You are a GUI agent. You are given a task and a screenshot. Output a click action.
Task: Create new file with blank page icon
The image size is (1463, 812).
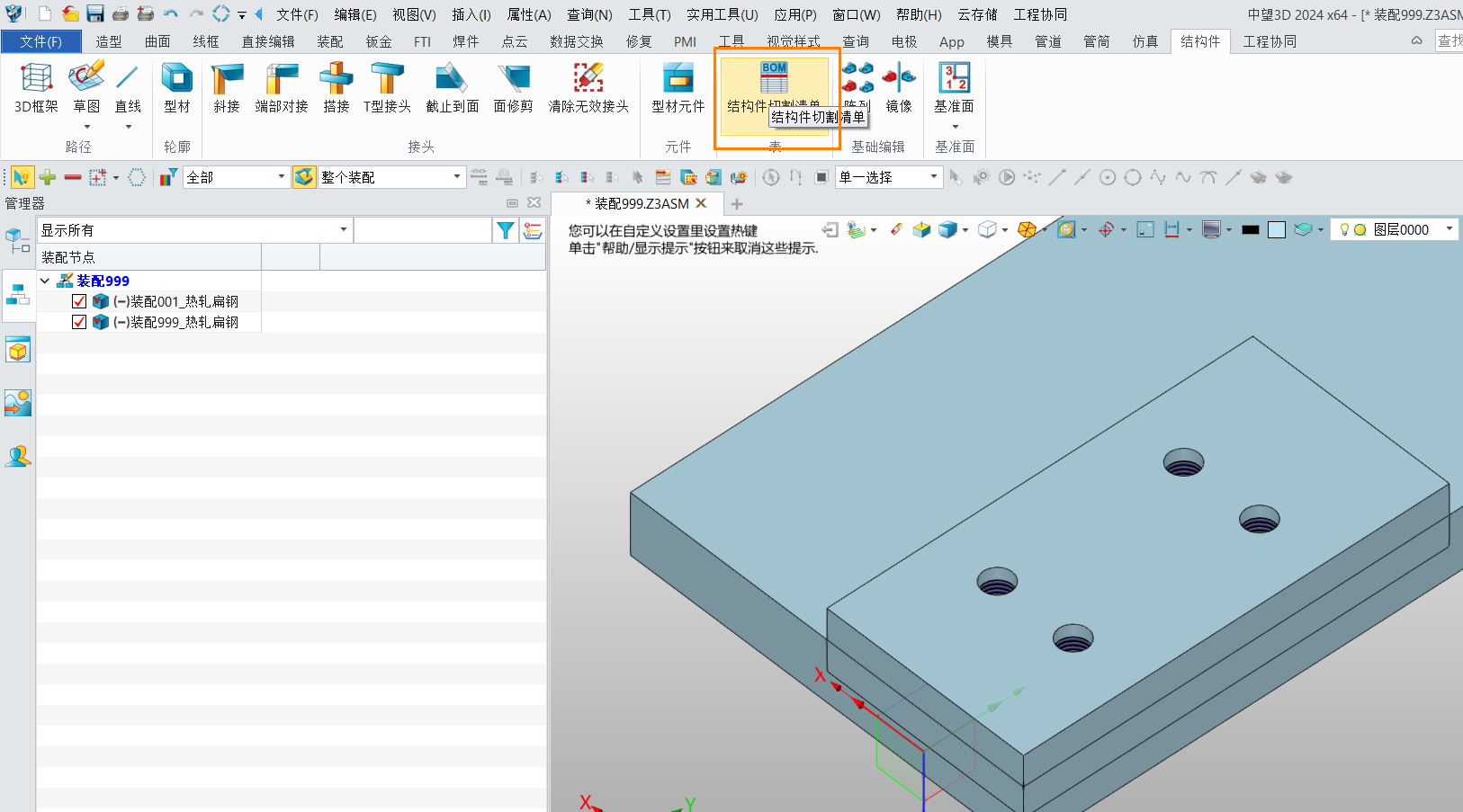[45, 13]
